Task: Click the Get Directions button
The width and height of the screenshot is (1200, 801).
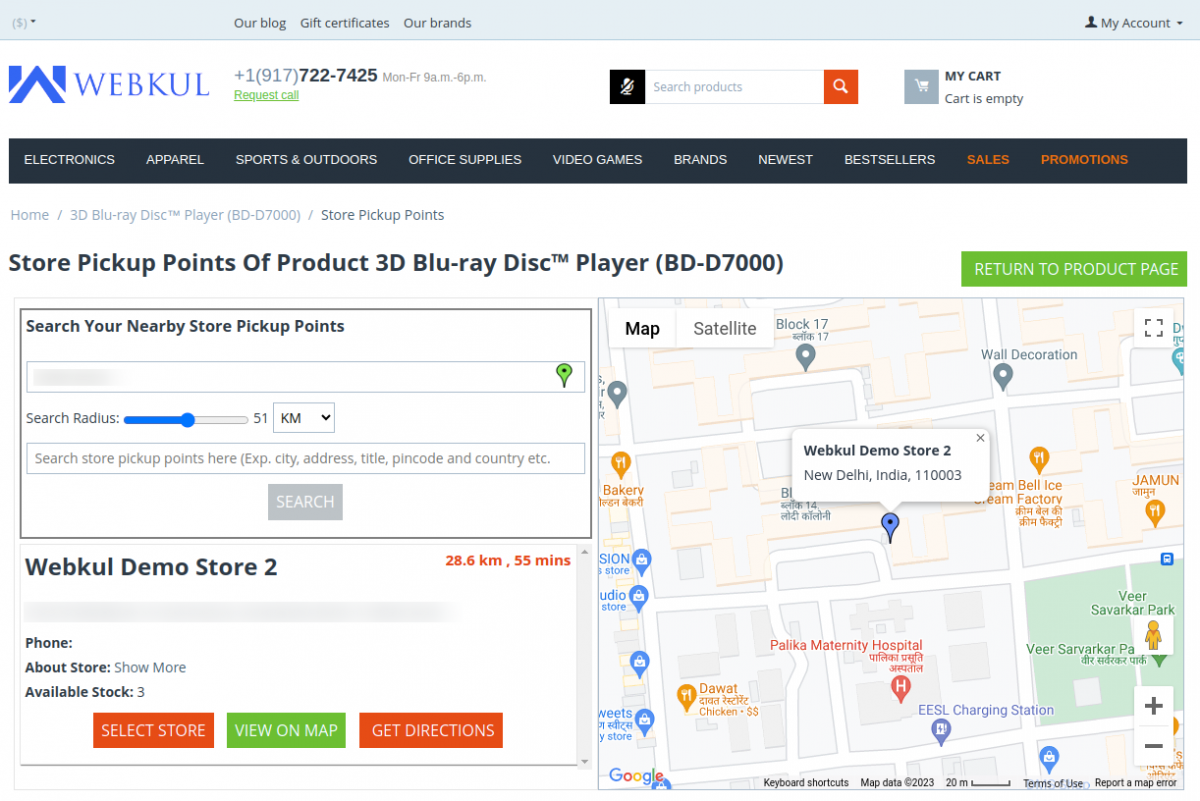Action: (x=432, y=730)
